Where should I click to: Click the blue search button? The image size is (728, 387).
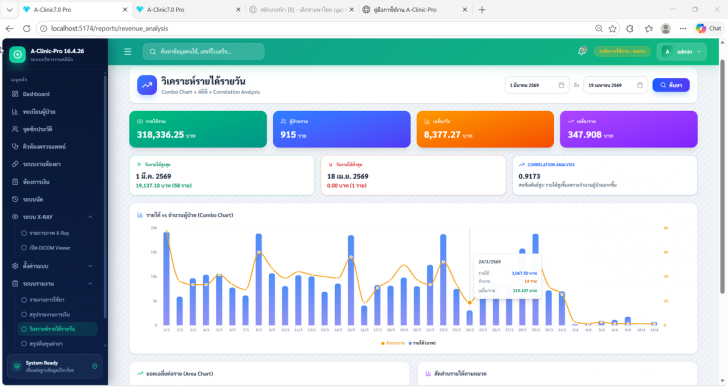671,85
